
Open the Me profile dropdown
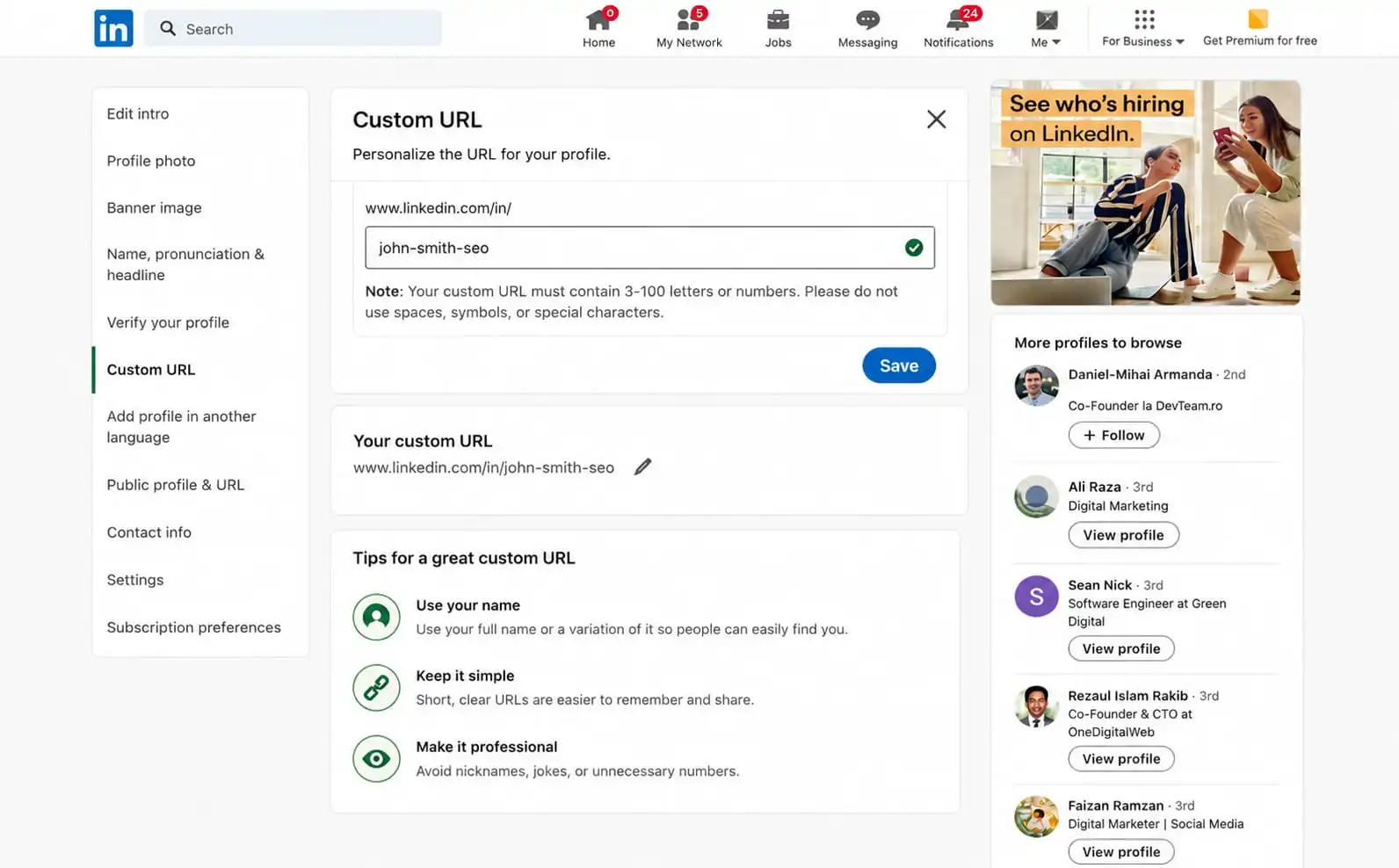click(1046, 28)
